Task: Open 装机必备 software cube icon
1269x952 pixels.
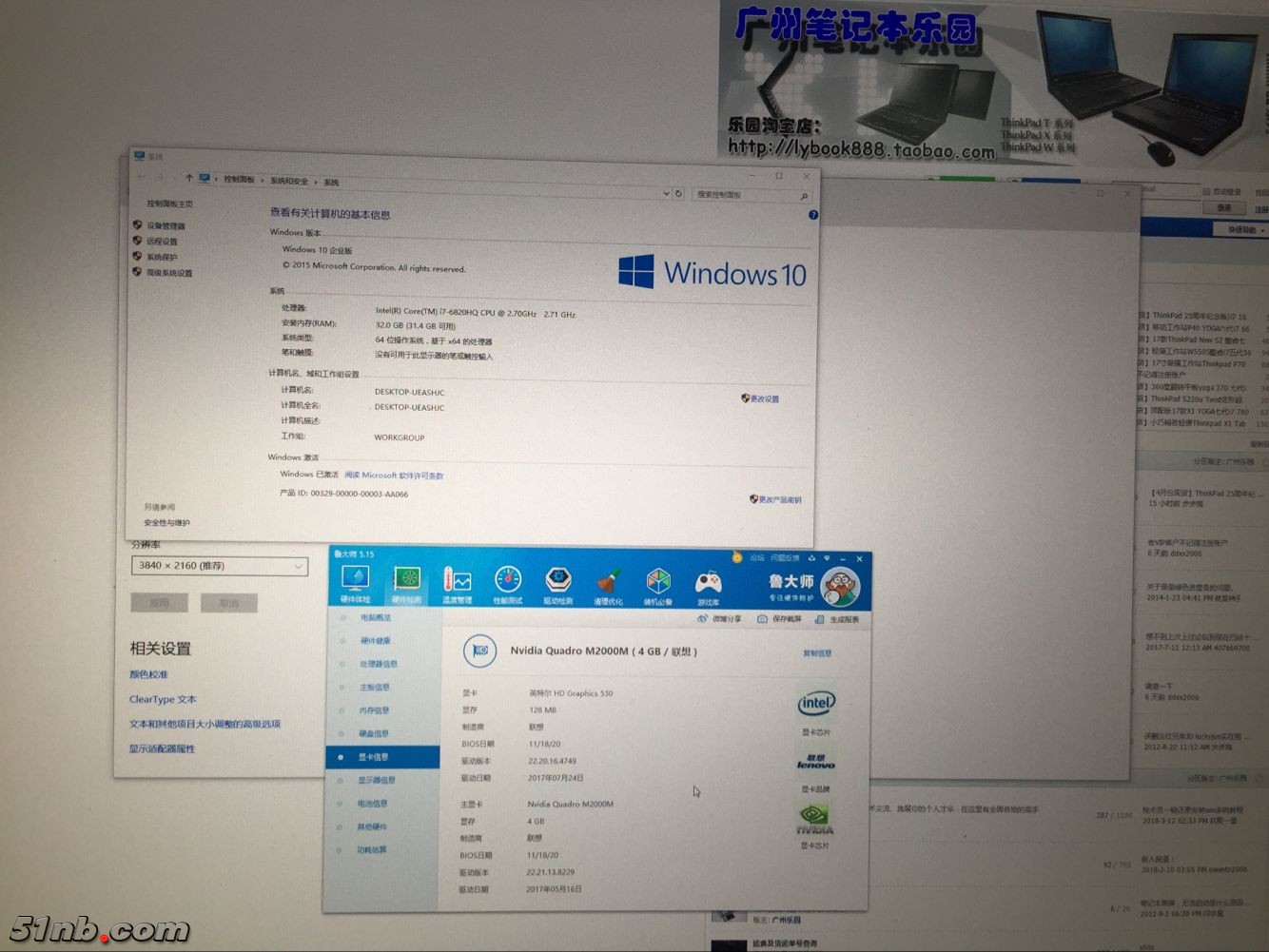Action: click(x=658, y=588)
